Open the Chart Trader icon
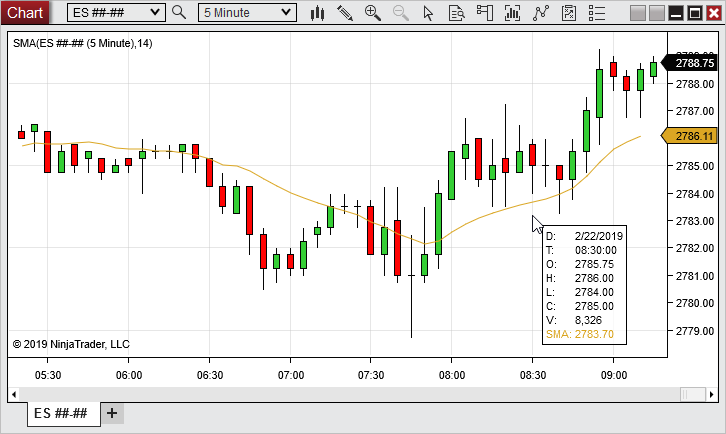 (x=485, y=13)
